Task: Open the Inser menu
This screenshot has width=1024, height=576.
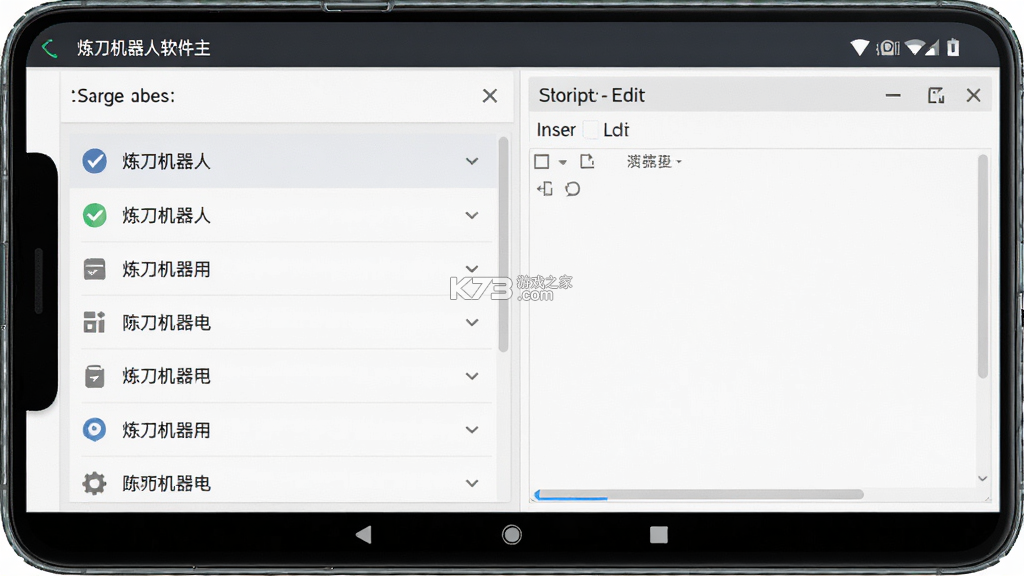Action: pos(556,130)
